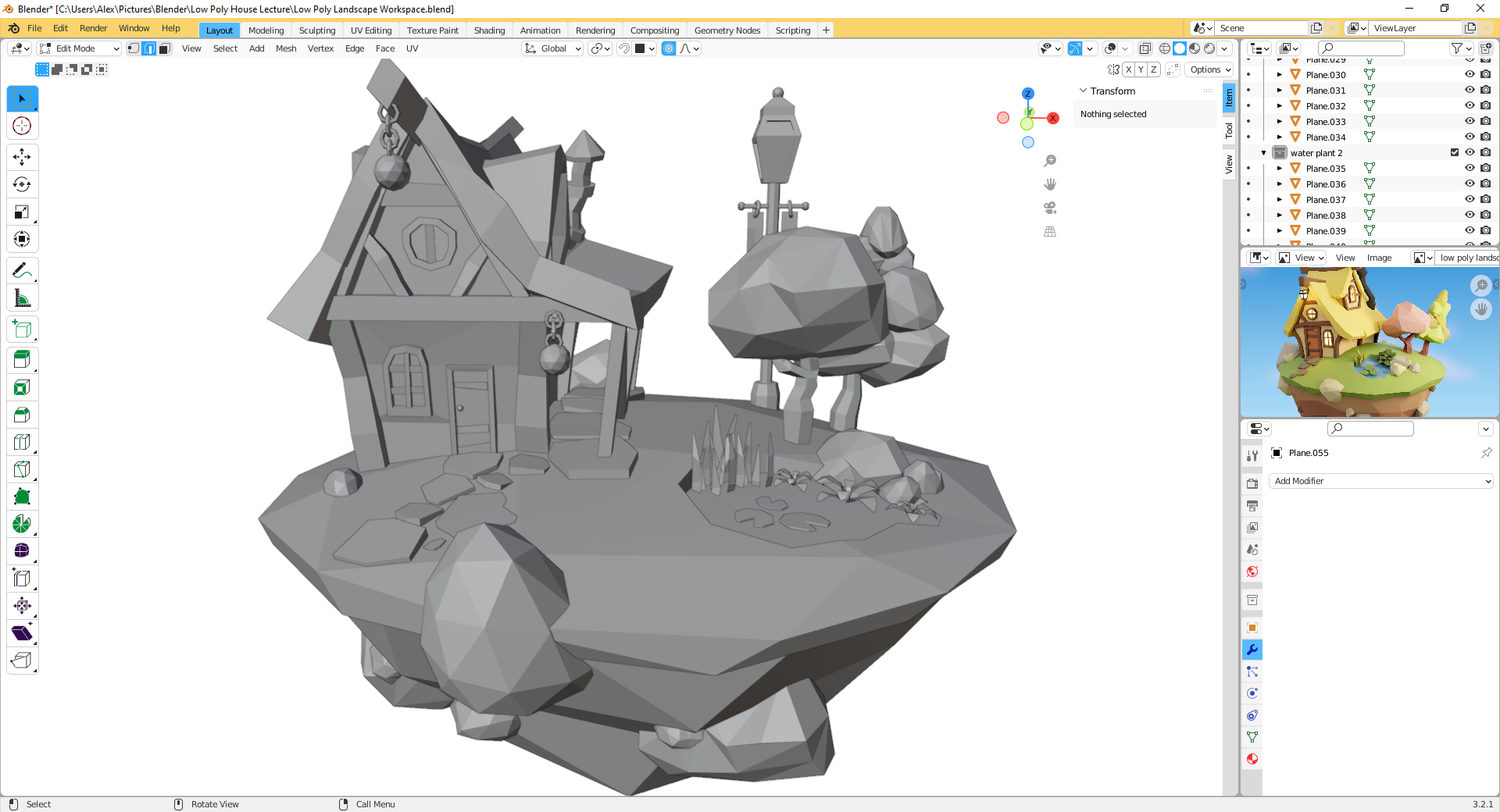The width and height of the screenshot is (1500, 812).
Task: Choose the Transform tool
Action: click(22, 239)
